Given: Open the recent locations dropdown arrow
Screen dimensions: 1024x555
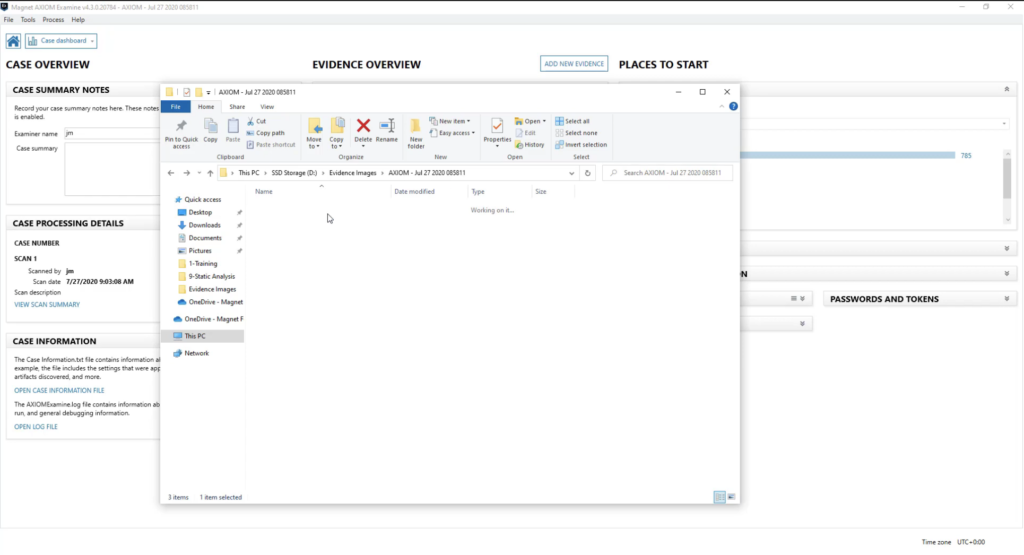Looking at the screenshot, I should tap(199, 173).
